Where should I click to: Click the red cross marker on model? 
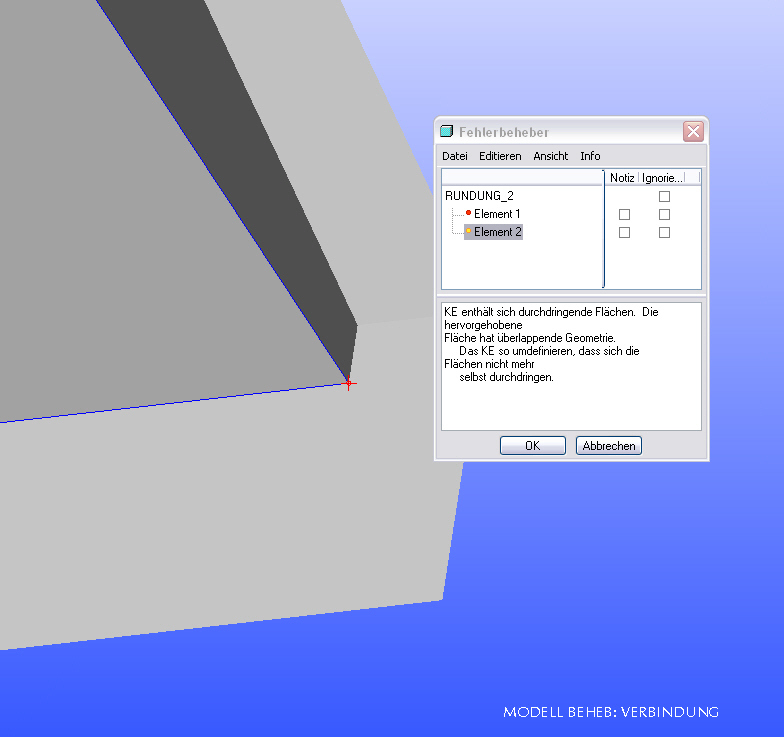coord(349,384)
